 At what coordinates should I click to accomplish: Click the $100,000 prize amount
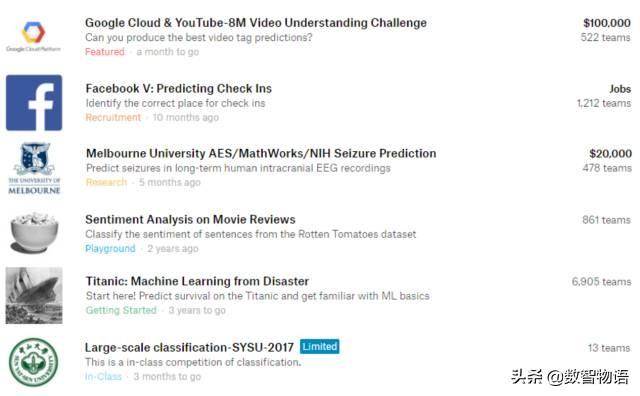tap(607, 23)
